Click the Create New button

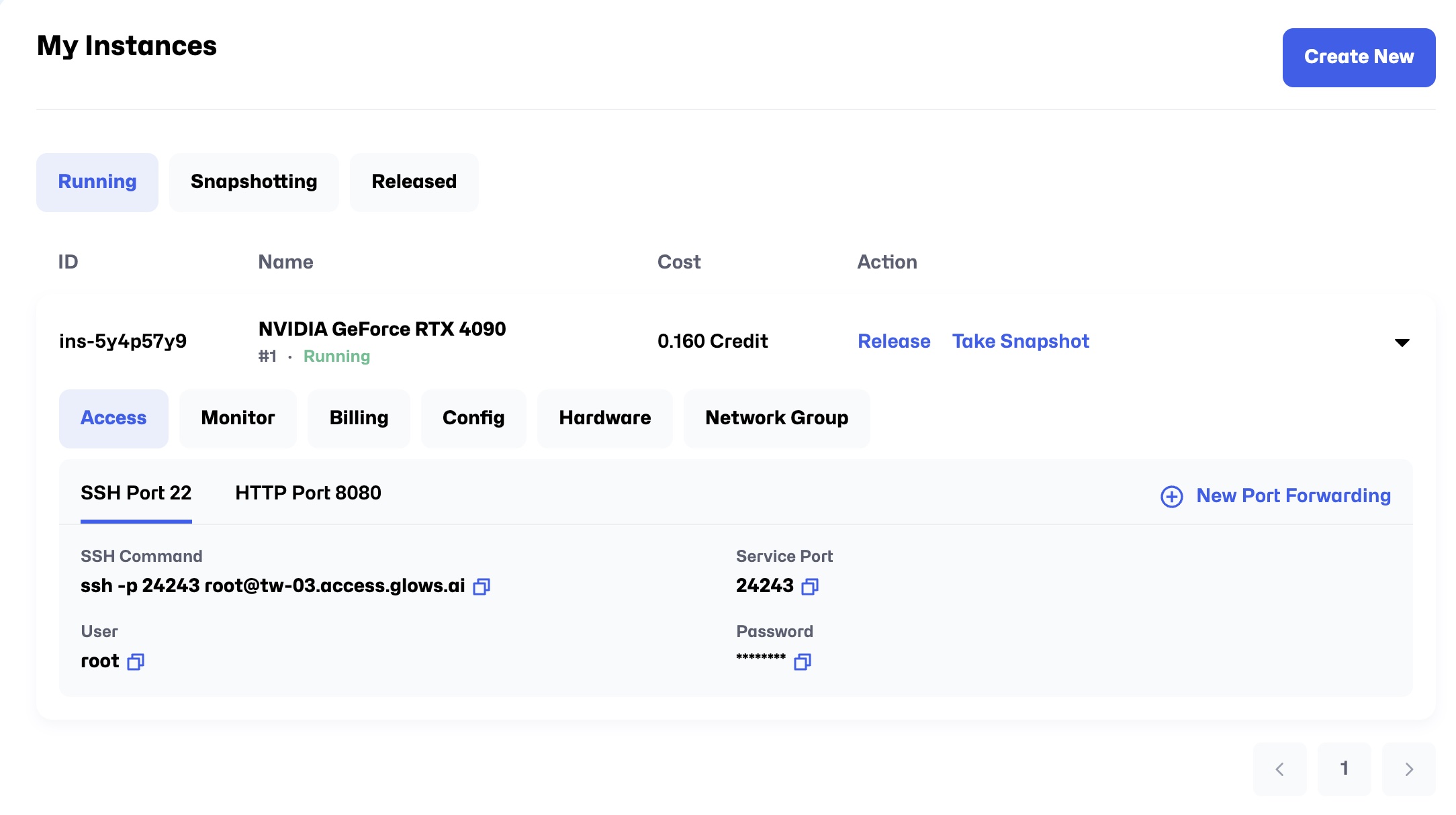click(1359, 57)
